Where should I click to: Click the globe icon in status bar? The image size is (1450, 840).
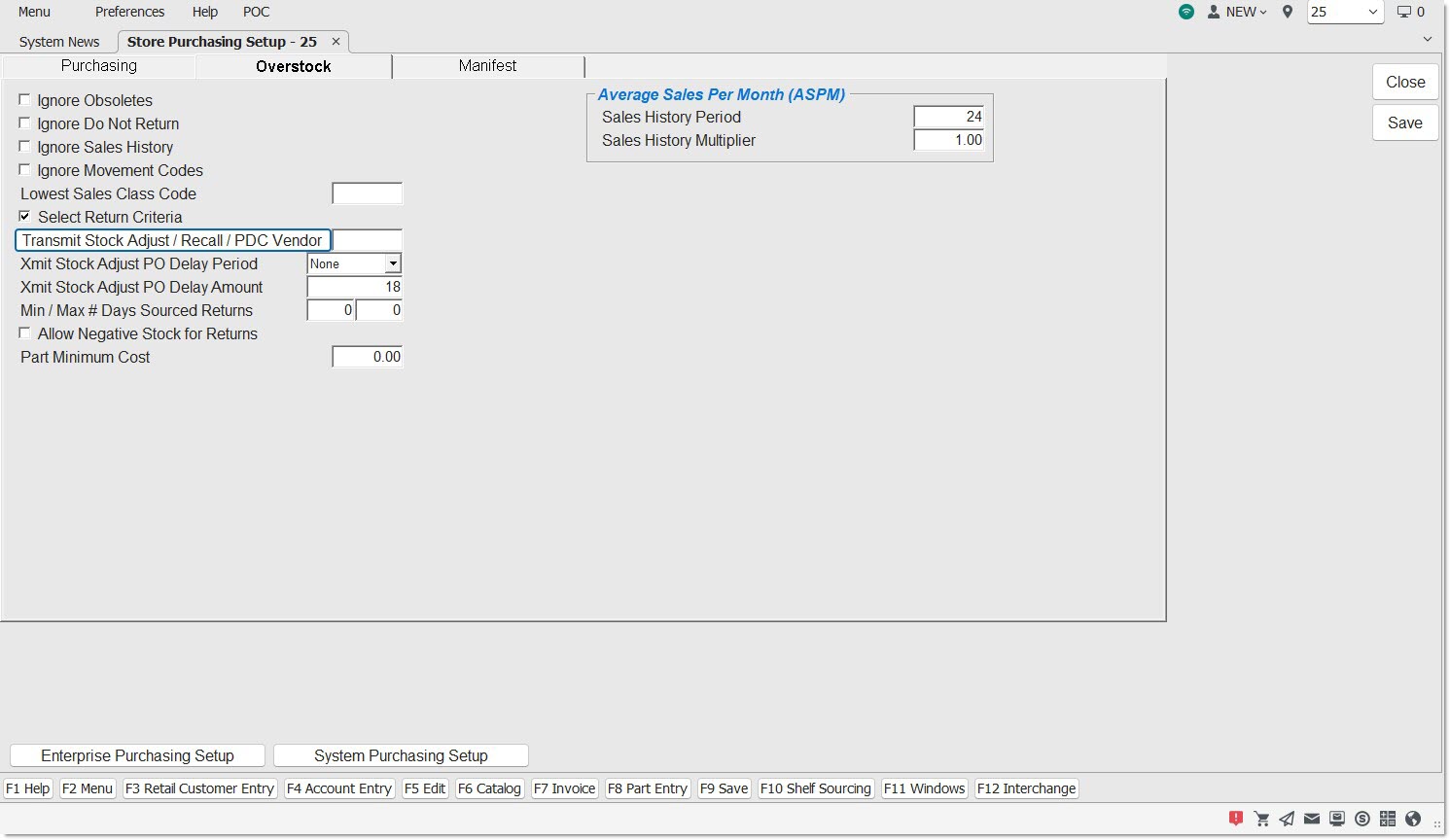pyautogui.click(x=1413, y=819)
